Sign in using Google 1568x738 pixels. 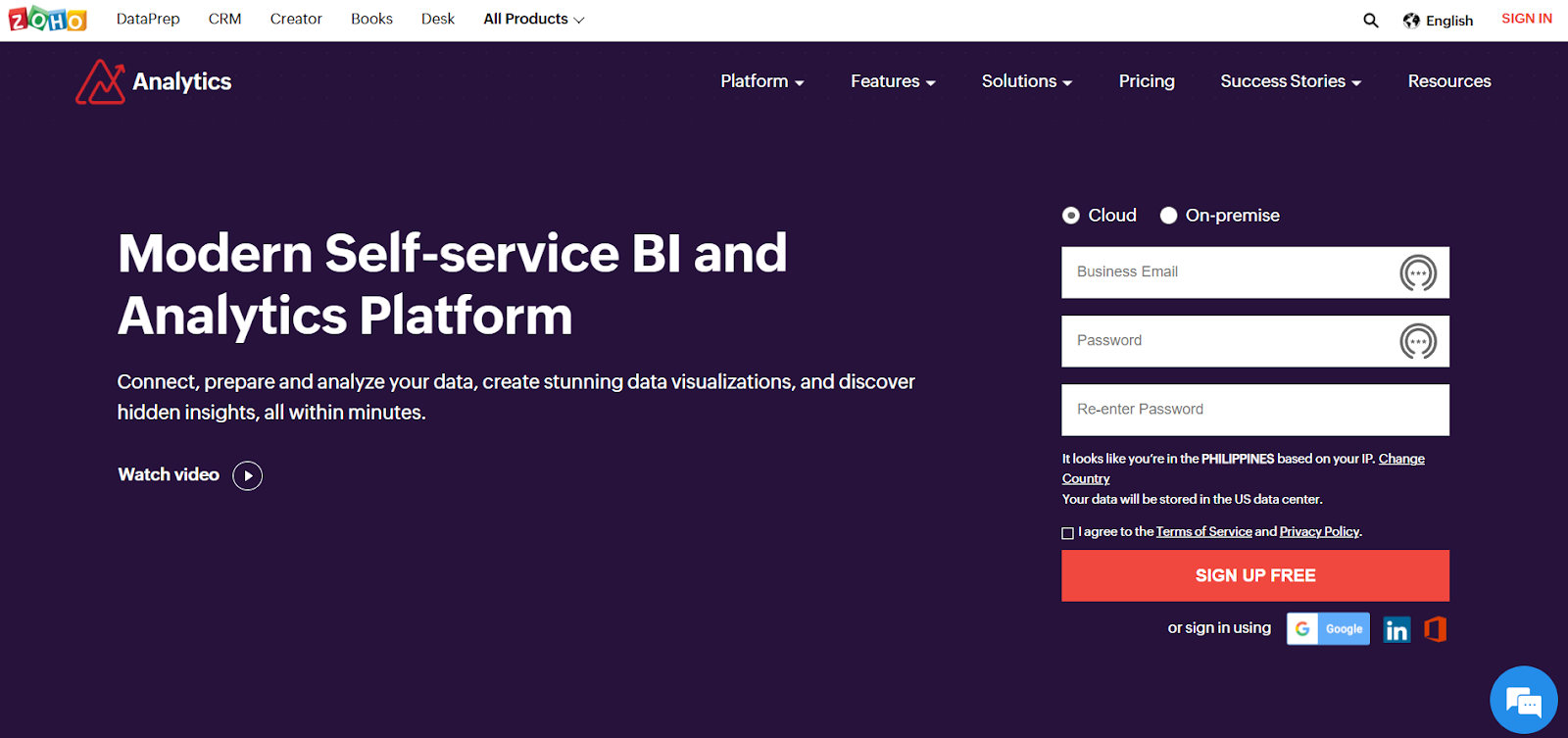1328,629
